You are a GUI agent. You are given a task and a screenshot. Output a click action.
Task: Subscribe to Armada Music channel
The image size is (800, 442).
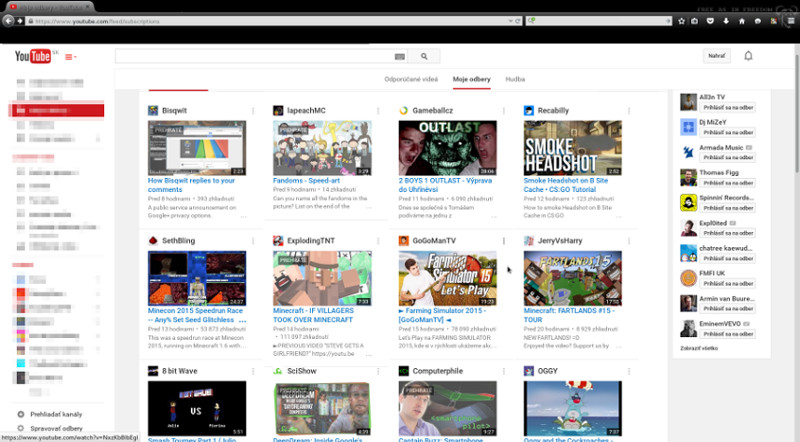(x=728, y=158)
